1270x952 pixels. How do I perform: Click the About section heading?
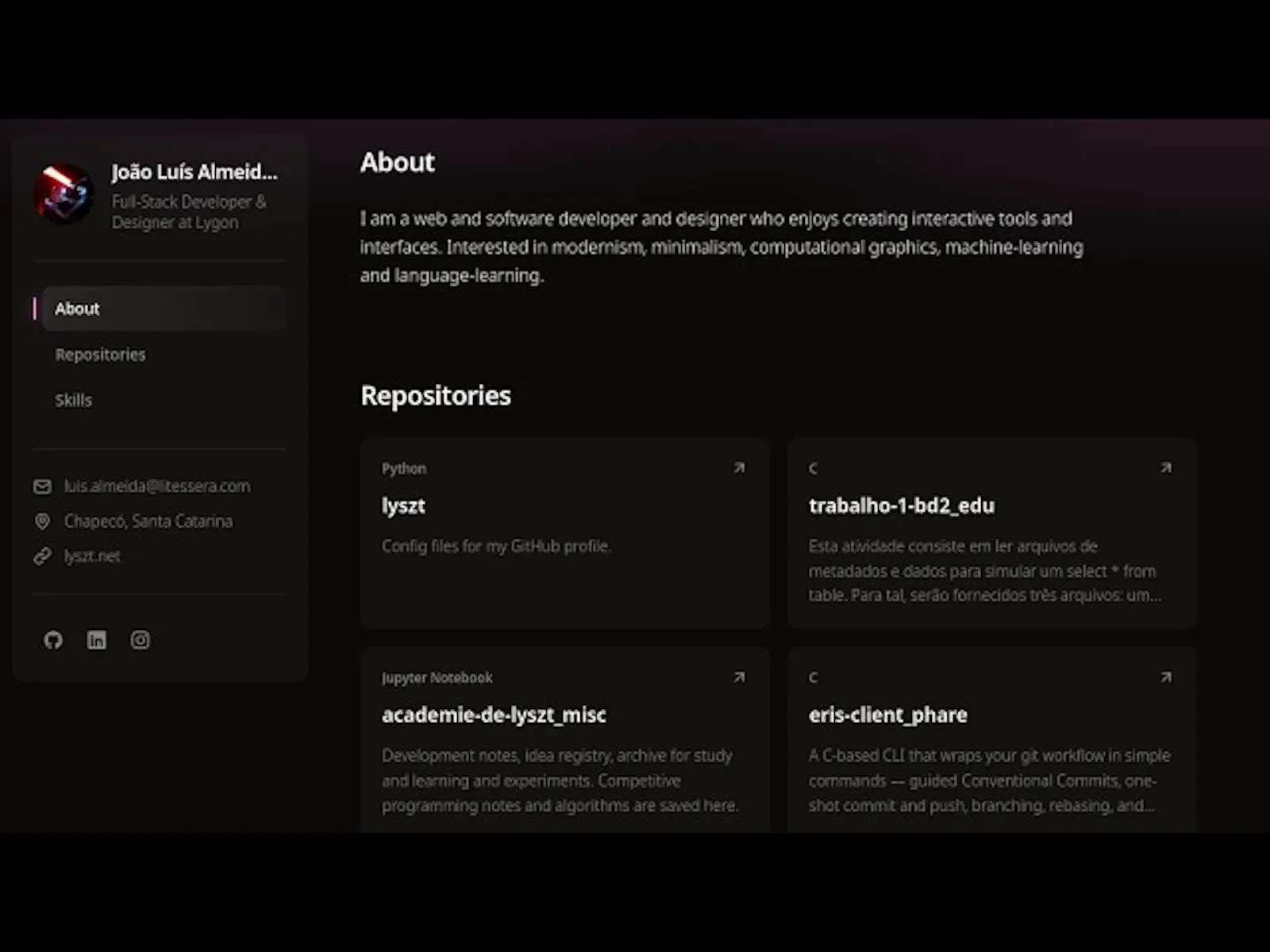pos(398,162)
